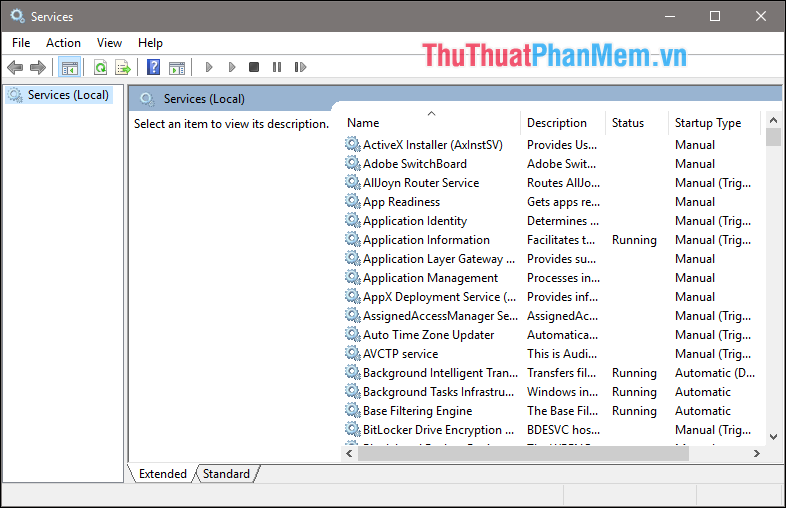Open the Help menu
The image size is (786, 508).
[150, 43]
